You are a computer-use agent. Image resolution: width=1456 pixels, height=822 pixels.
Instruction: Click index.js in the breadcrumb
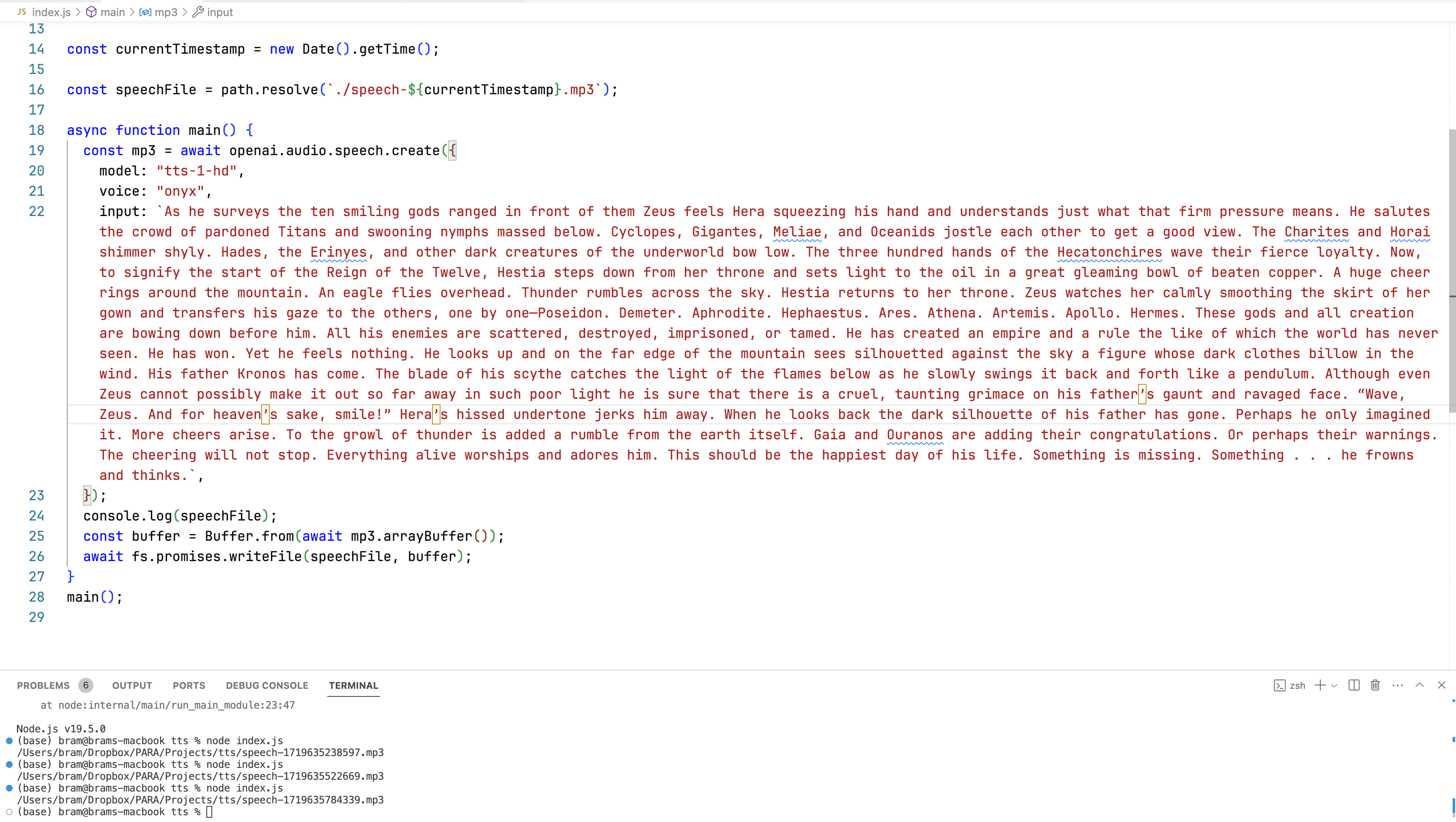click(x=51, y=12)
